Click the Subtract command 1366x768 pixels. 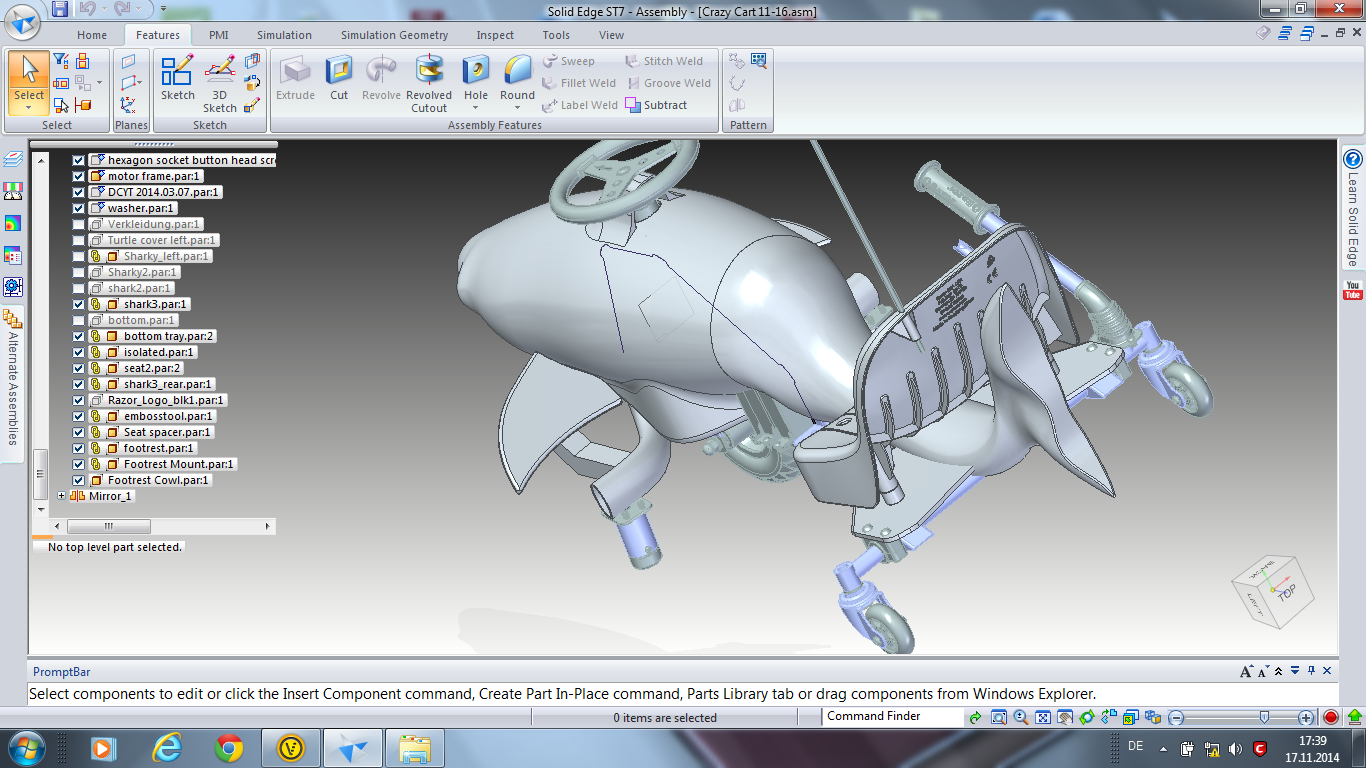tap(657, 105)
